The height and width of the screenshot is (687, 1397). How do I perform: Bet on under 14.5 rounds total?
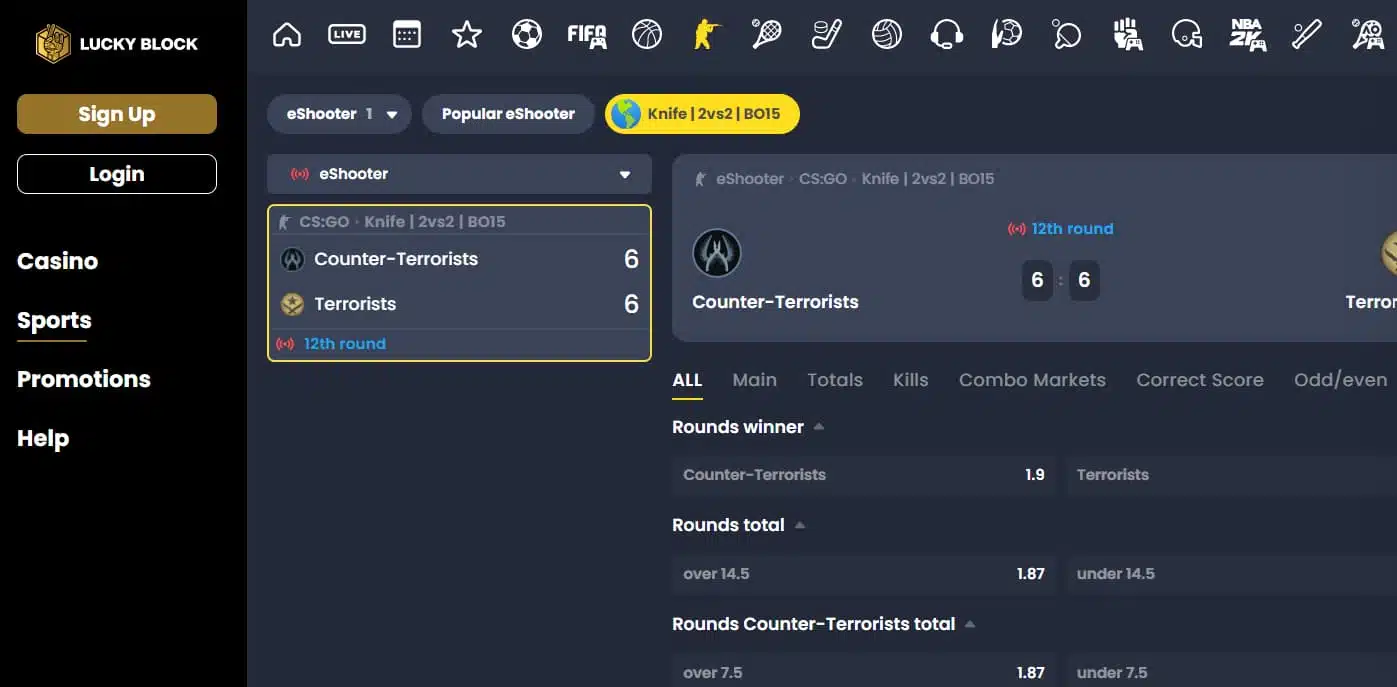(1231, 574)
